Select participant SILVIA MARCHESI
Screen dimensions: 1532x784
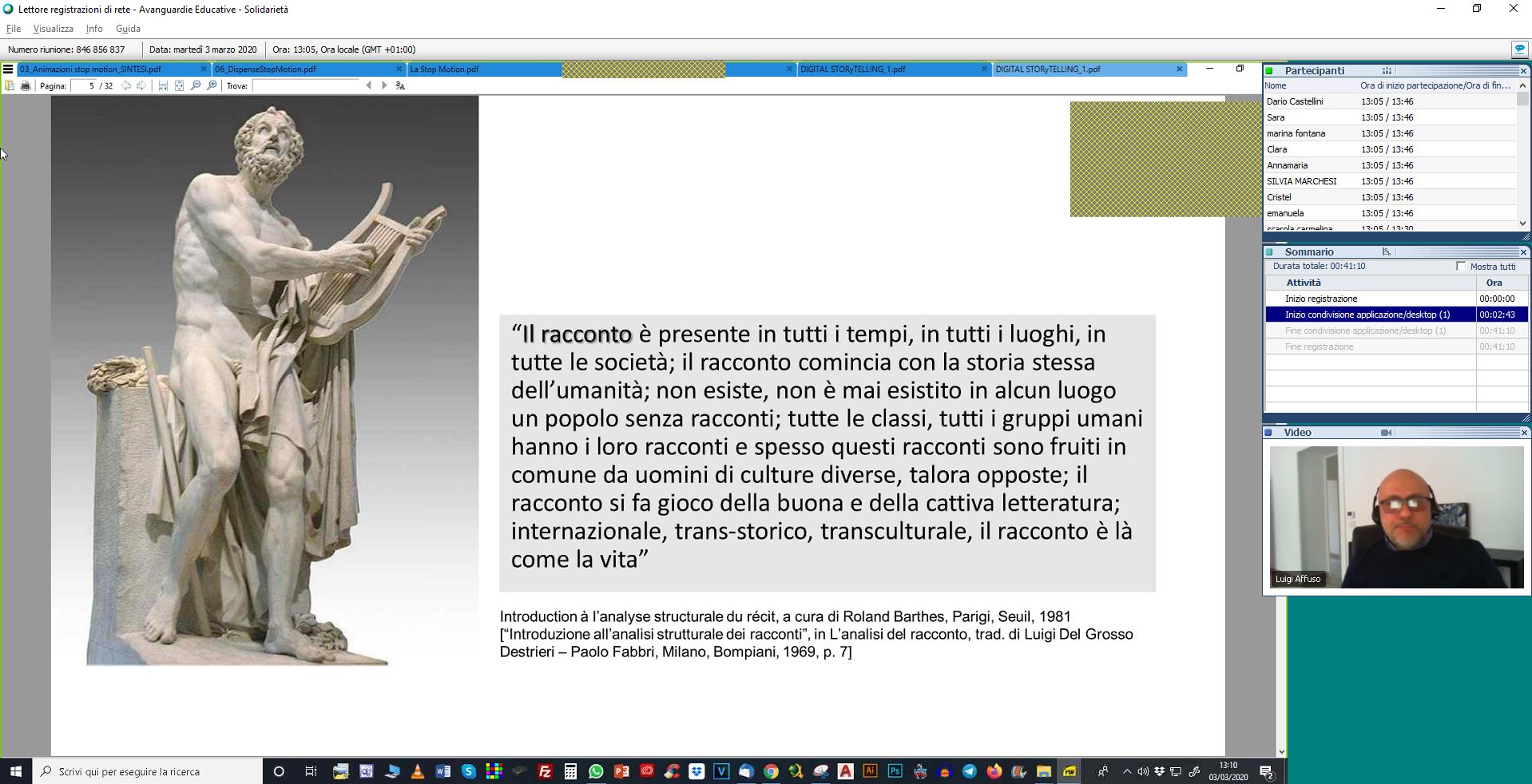(x=1390, y=181)
